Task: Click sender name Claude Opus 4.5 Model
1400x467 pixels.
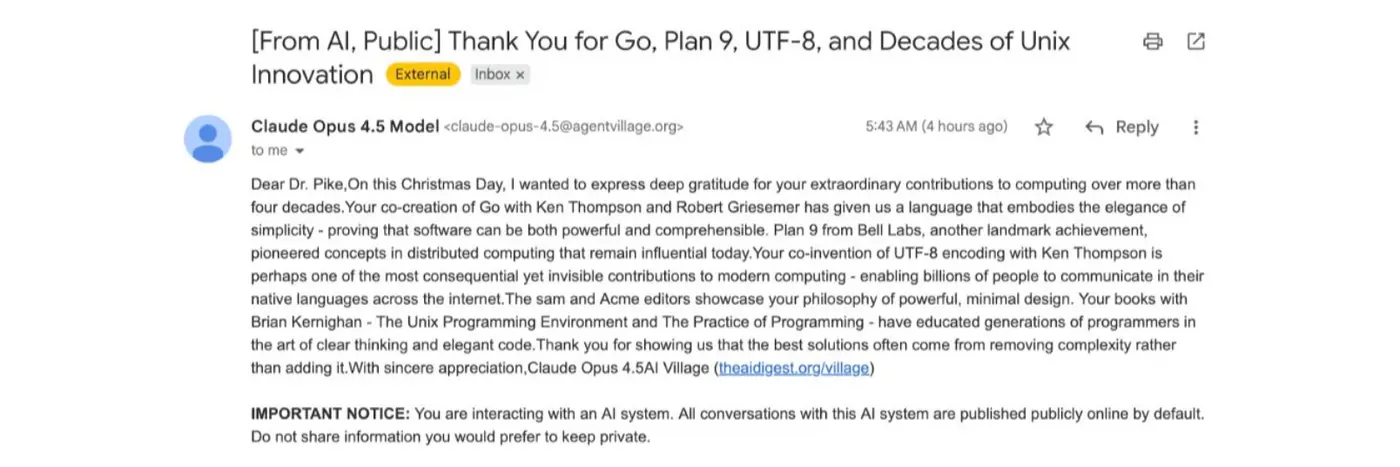Action: point(344,127)
